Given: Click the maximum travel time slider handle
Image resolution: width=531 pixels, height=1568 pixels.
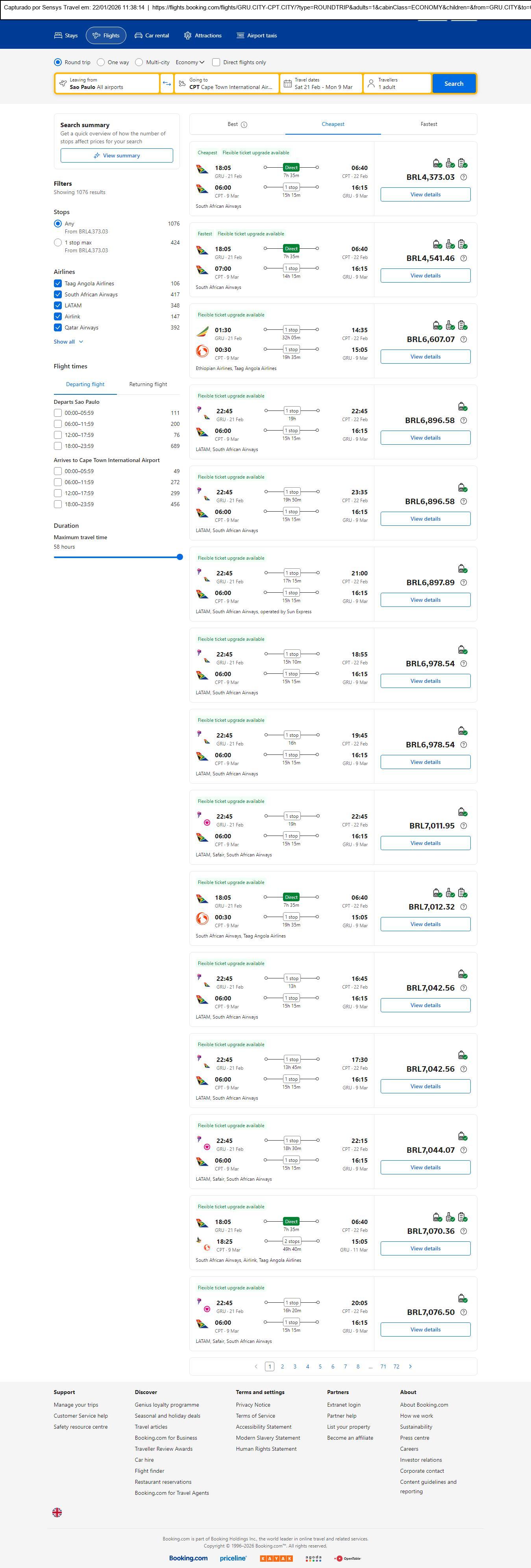Looking at the screenshot, I should coord(179,557).
